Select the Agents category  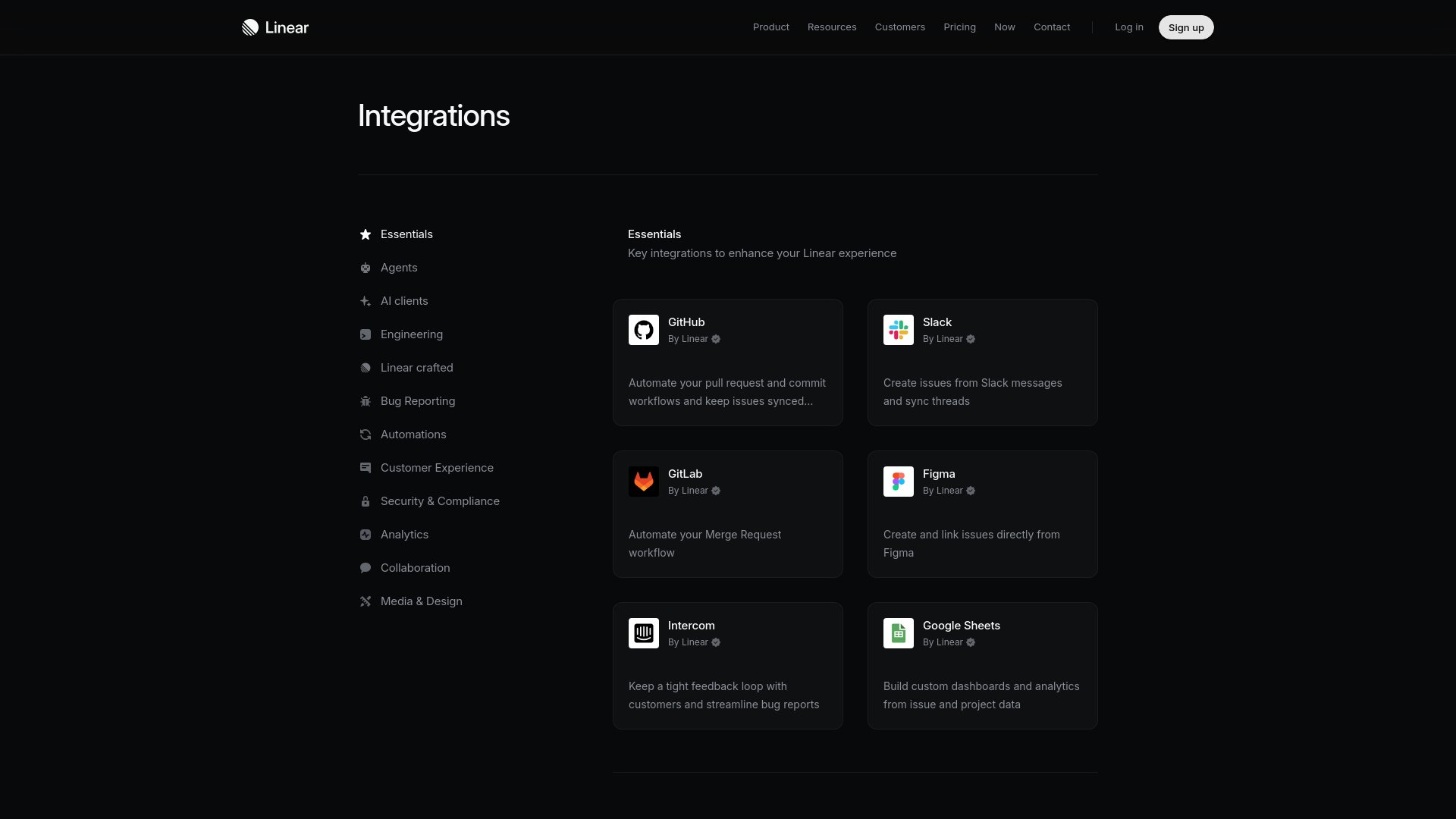399,268
